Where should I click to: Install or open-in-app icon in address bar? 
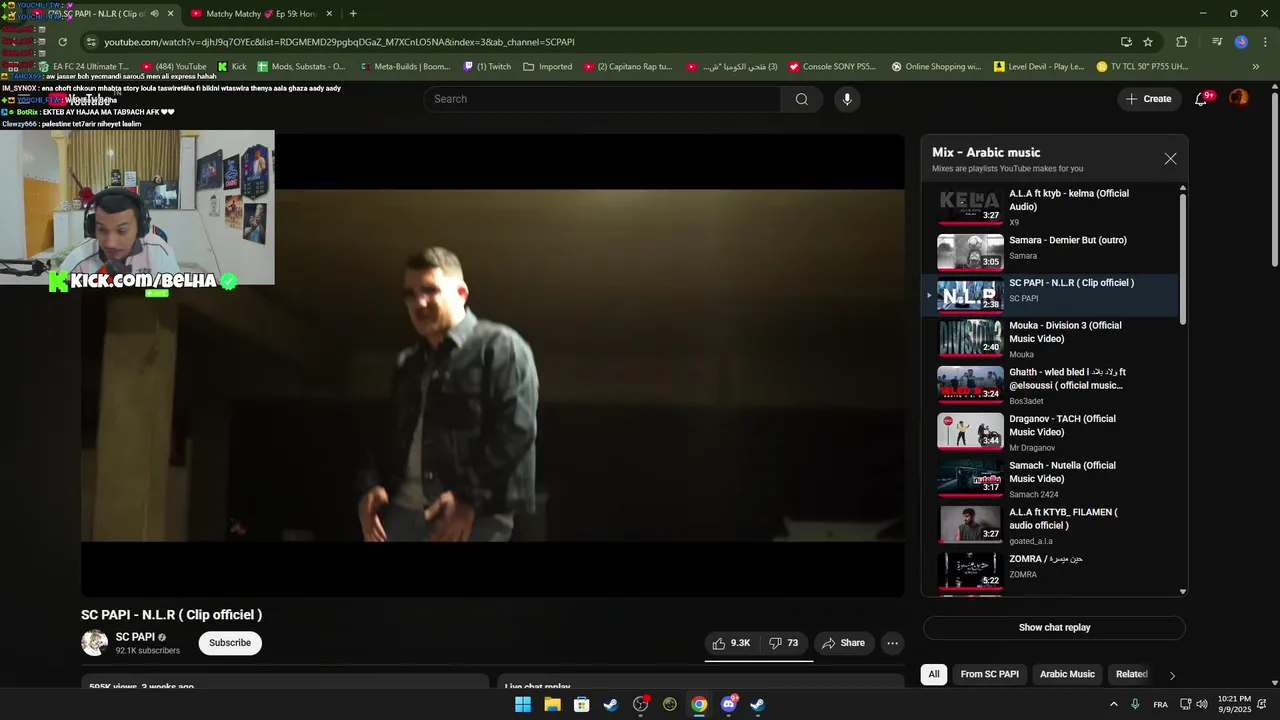click(x=1126, y=42)
